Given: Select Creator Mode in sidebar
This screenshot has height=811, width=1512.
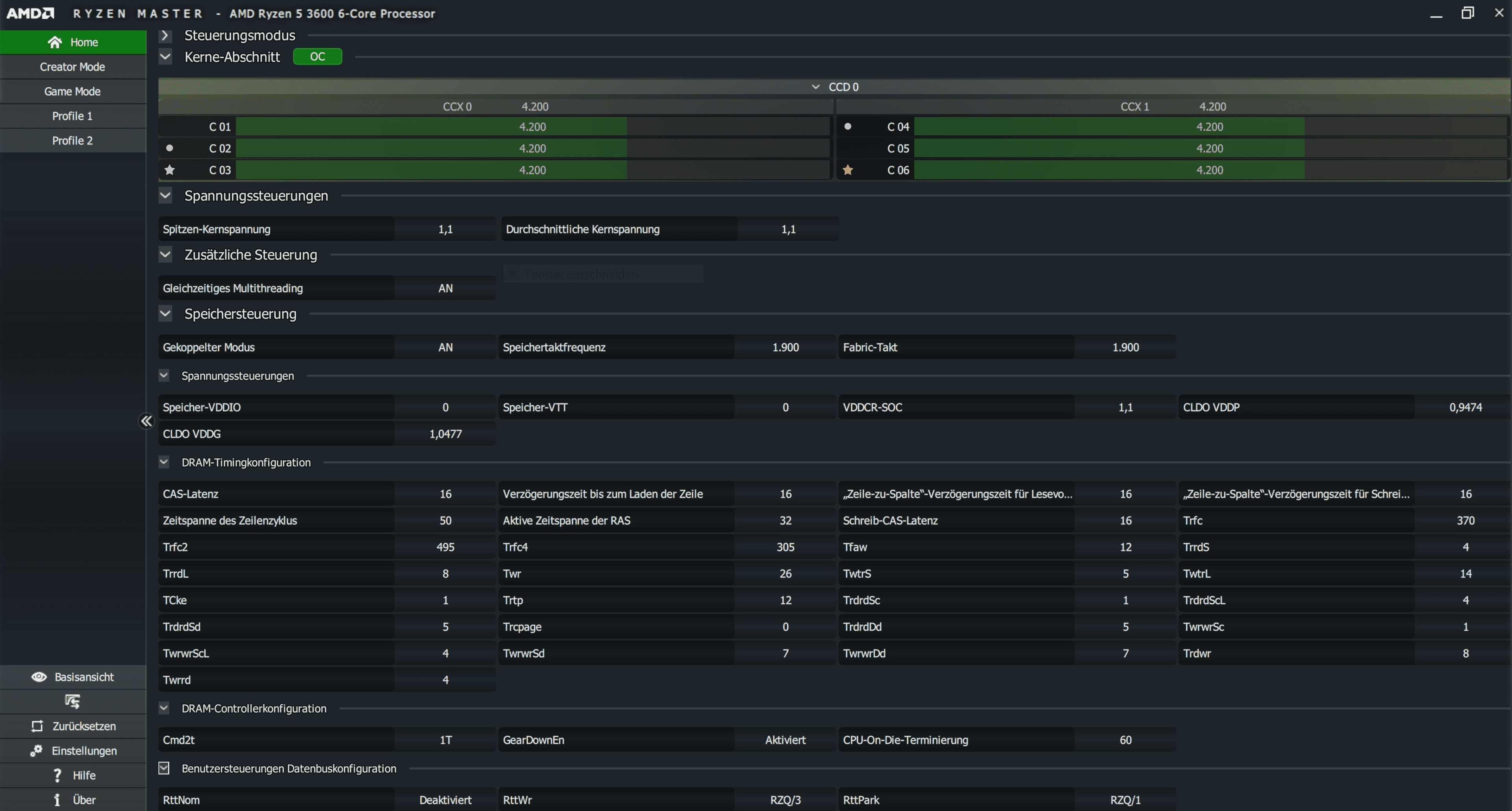Looking at the screenshot, I should click(72, 67).
